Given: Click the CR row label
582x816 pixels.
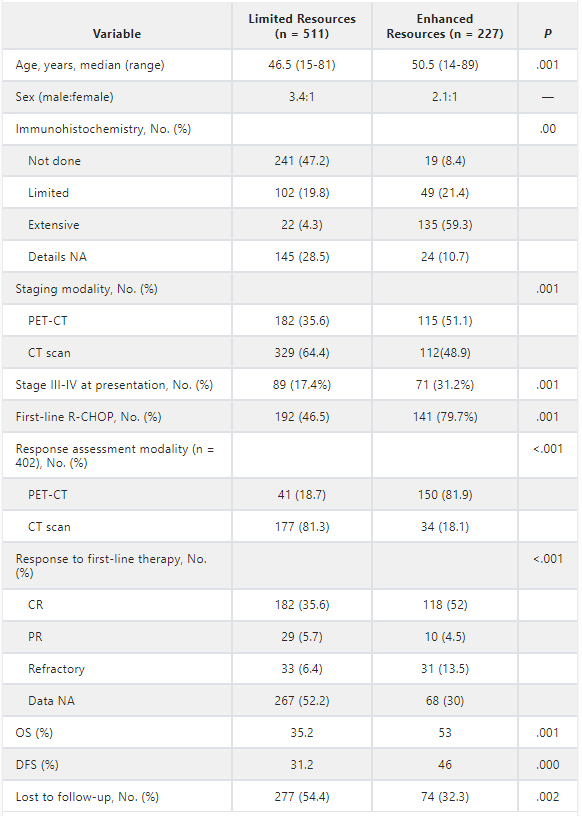Looking at the screenshot, I should [35, 605].
